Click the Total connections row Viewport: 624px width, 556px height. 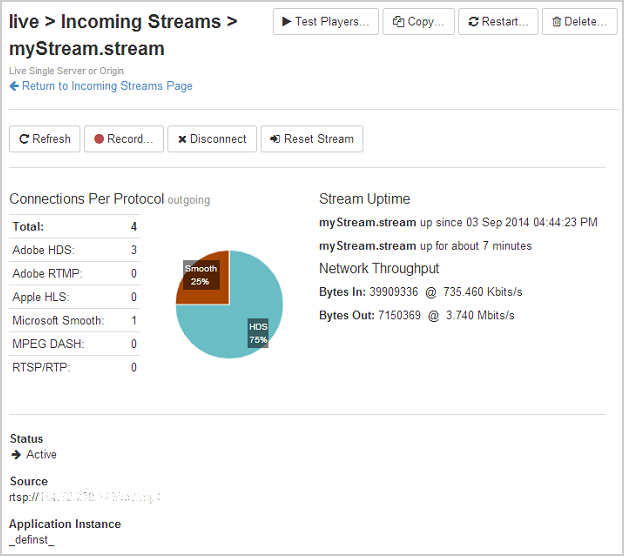[74, 227]
